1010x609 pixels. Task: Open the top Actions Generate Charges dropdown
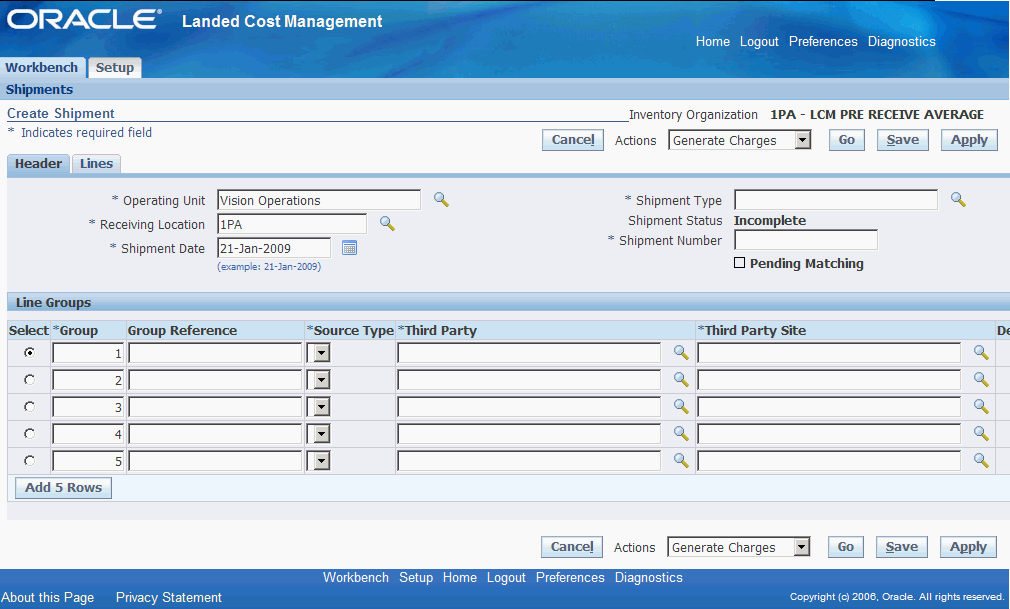coord(739,140)
